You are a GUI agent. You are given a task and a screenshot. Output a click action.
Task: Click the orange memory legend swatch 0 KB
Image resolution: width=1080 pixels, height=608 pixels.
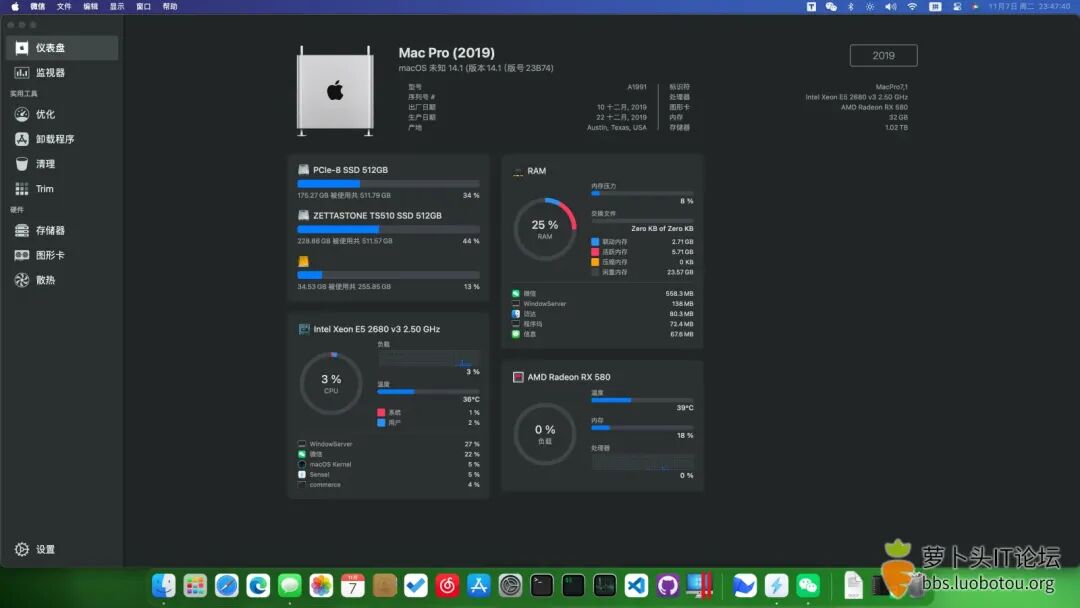(595, 262)
